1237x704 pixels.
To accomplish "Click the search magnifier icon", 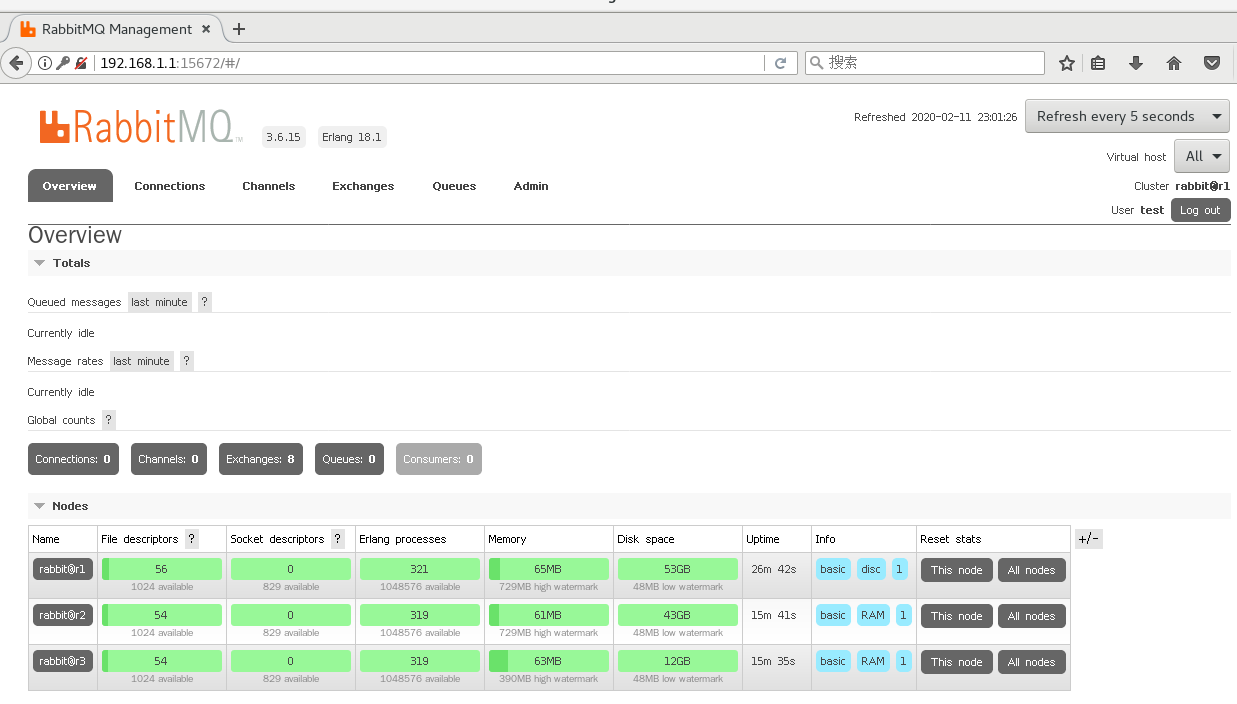I will [817, 63].
